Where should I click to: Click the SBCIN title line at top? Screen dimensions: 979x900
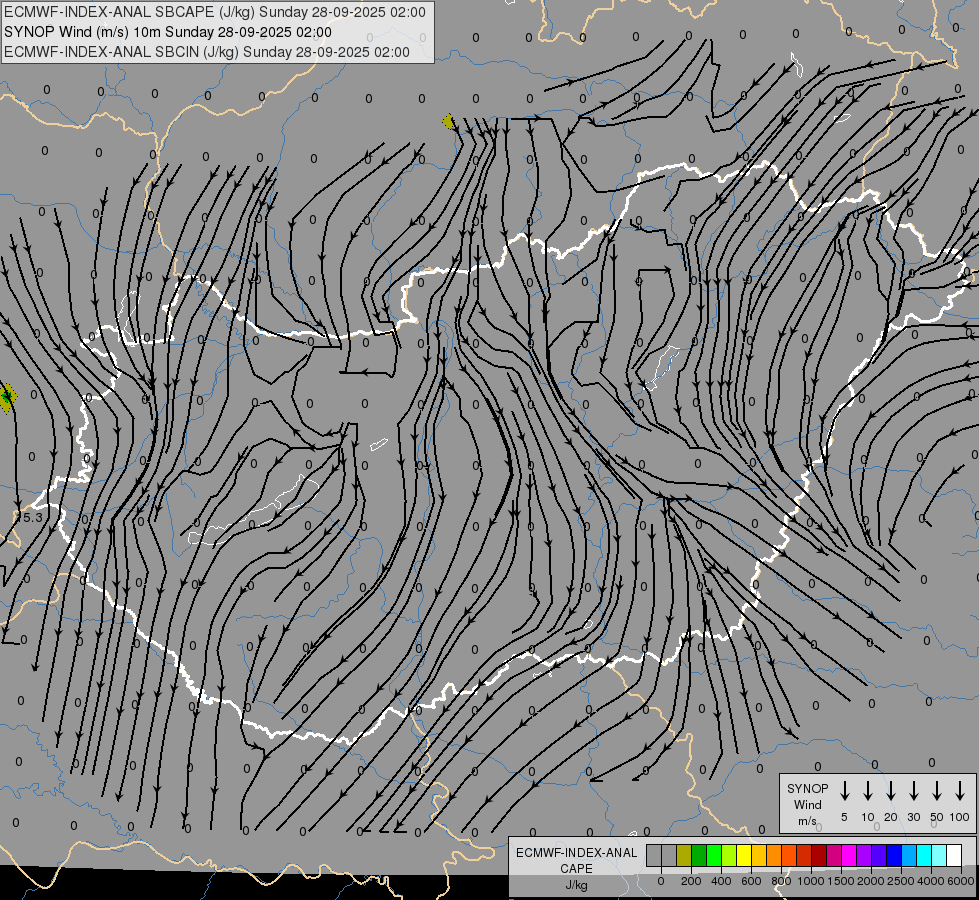click(207, 52)
